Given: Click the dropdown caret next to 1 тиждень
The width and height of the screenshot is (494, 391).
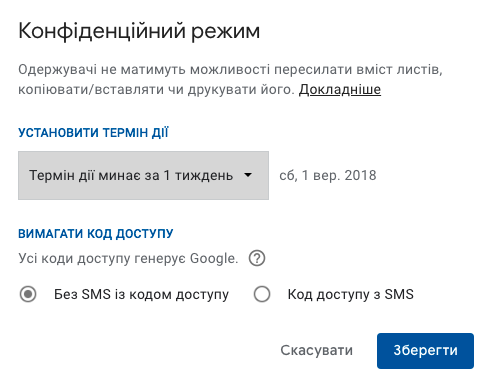Looking at the screenshot, I should 248,175.
